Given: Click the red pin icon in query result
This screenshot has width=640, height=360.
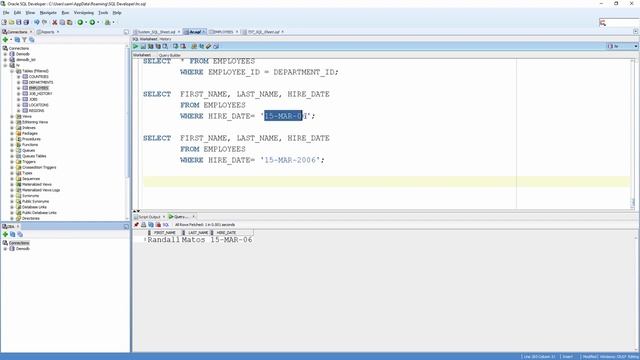Looking at the screenshot, I should point(136,225).
